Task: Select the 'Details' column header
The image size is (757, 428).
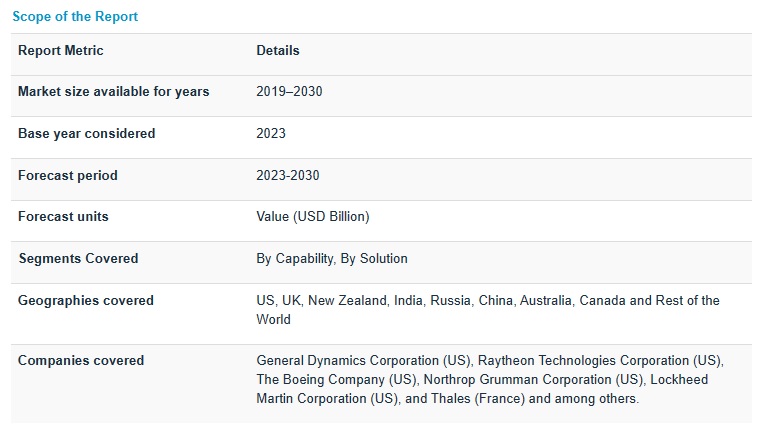Action: tap(278, 51)
